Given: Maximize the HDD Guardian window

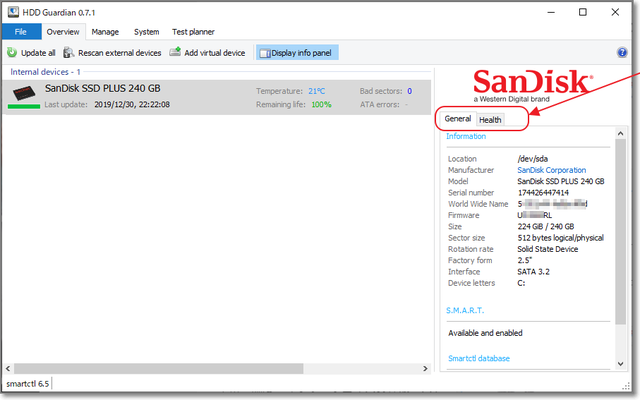Looking at the screenshot, I should (583, 13).
